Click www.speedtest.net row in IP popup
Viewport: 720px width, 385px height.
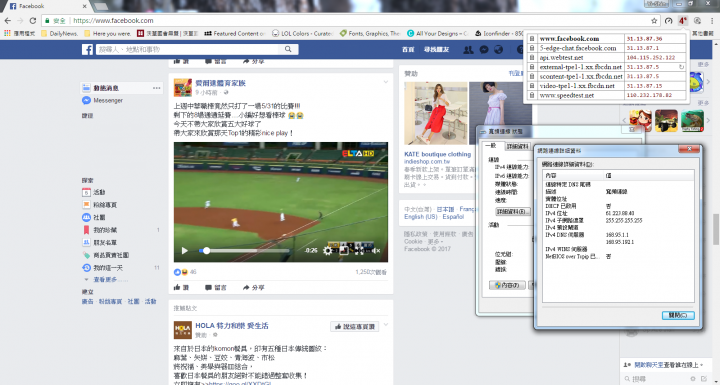(606, 96)
